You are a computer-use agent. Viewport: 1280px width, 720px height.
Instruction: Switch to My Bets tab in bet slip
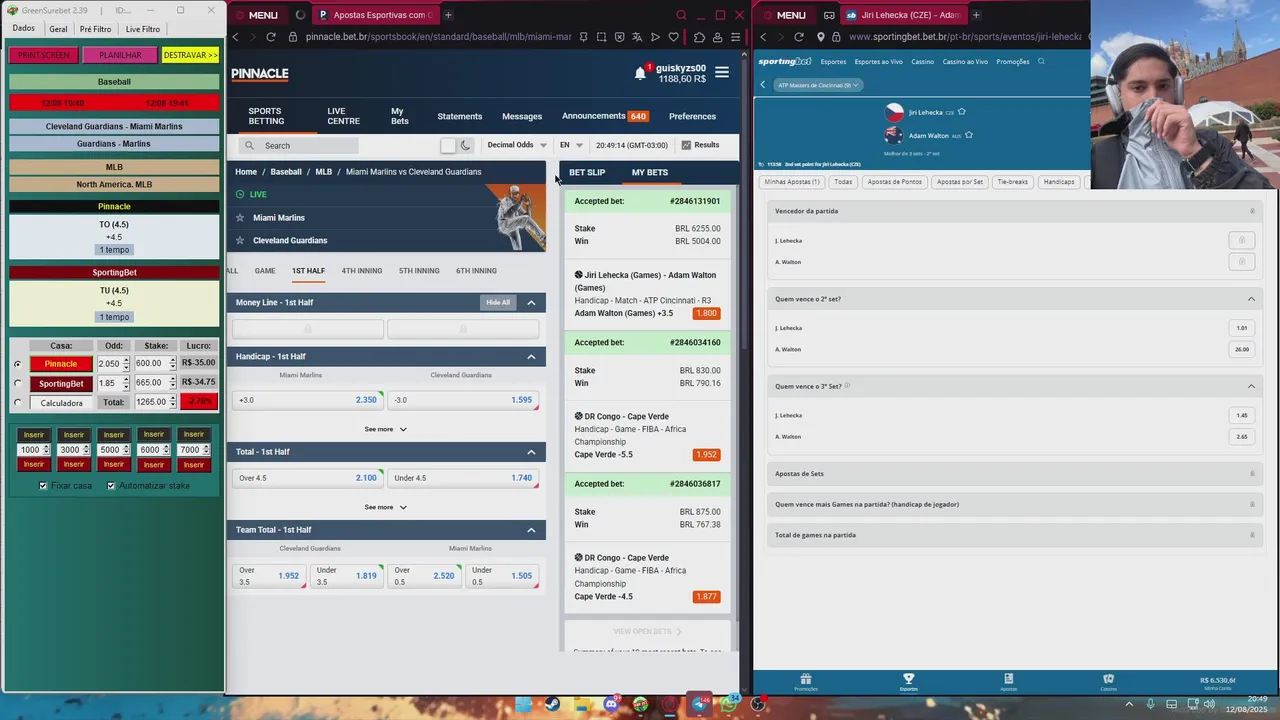[x=650, y=172]
